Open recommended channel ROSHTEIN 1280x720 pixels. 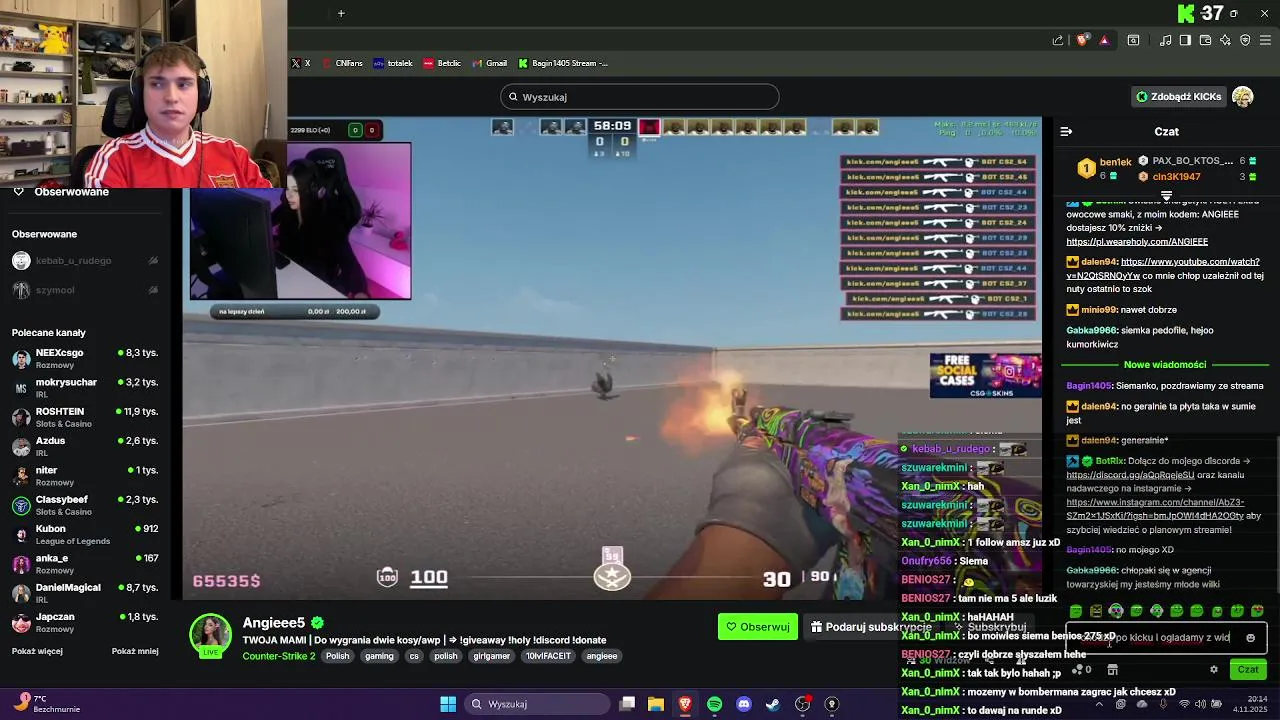[85, 417]
